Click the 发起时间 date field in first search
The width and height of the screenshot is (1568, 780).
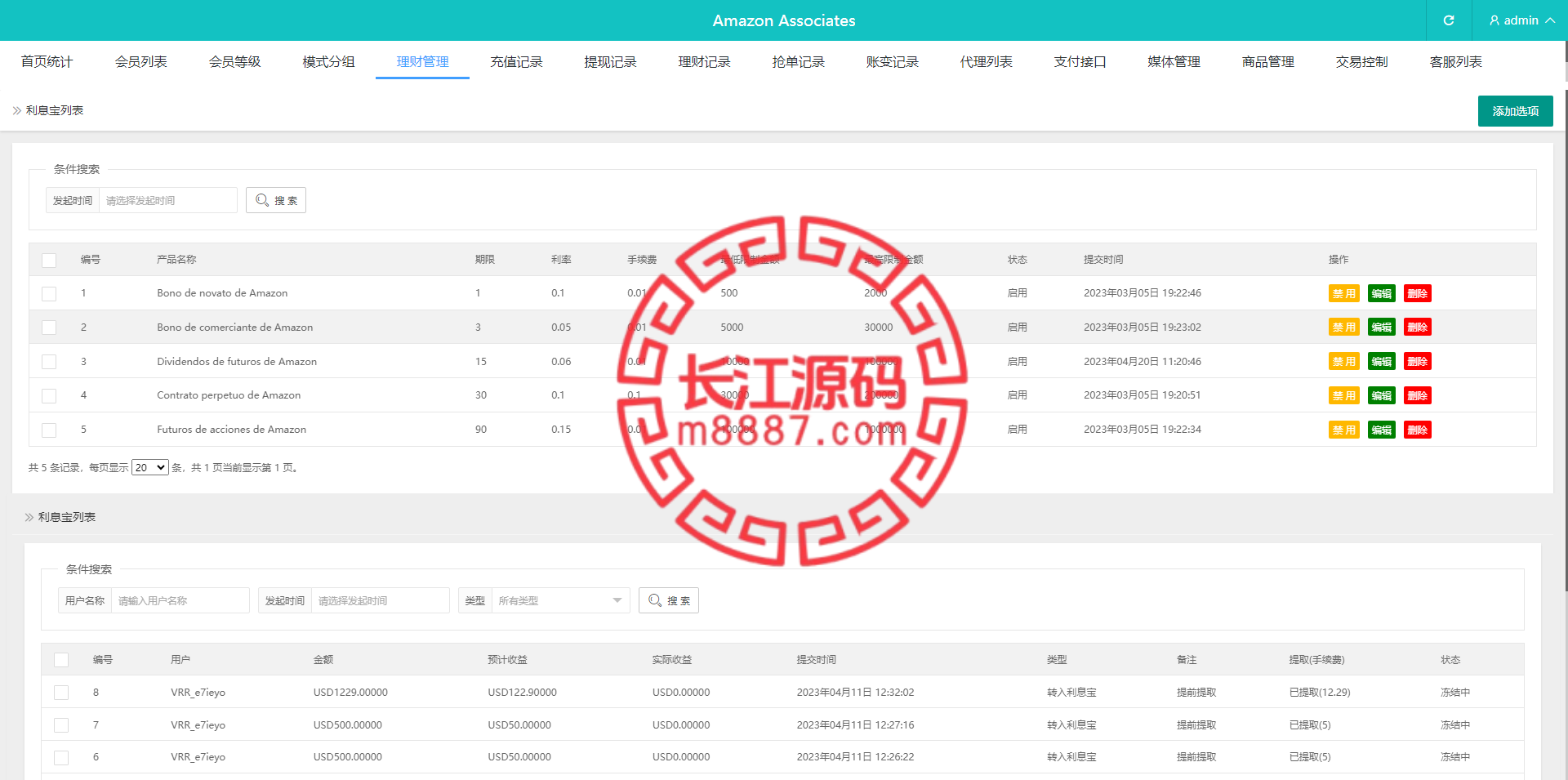point(167,200)
